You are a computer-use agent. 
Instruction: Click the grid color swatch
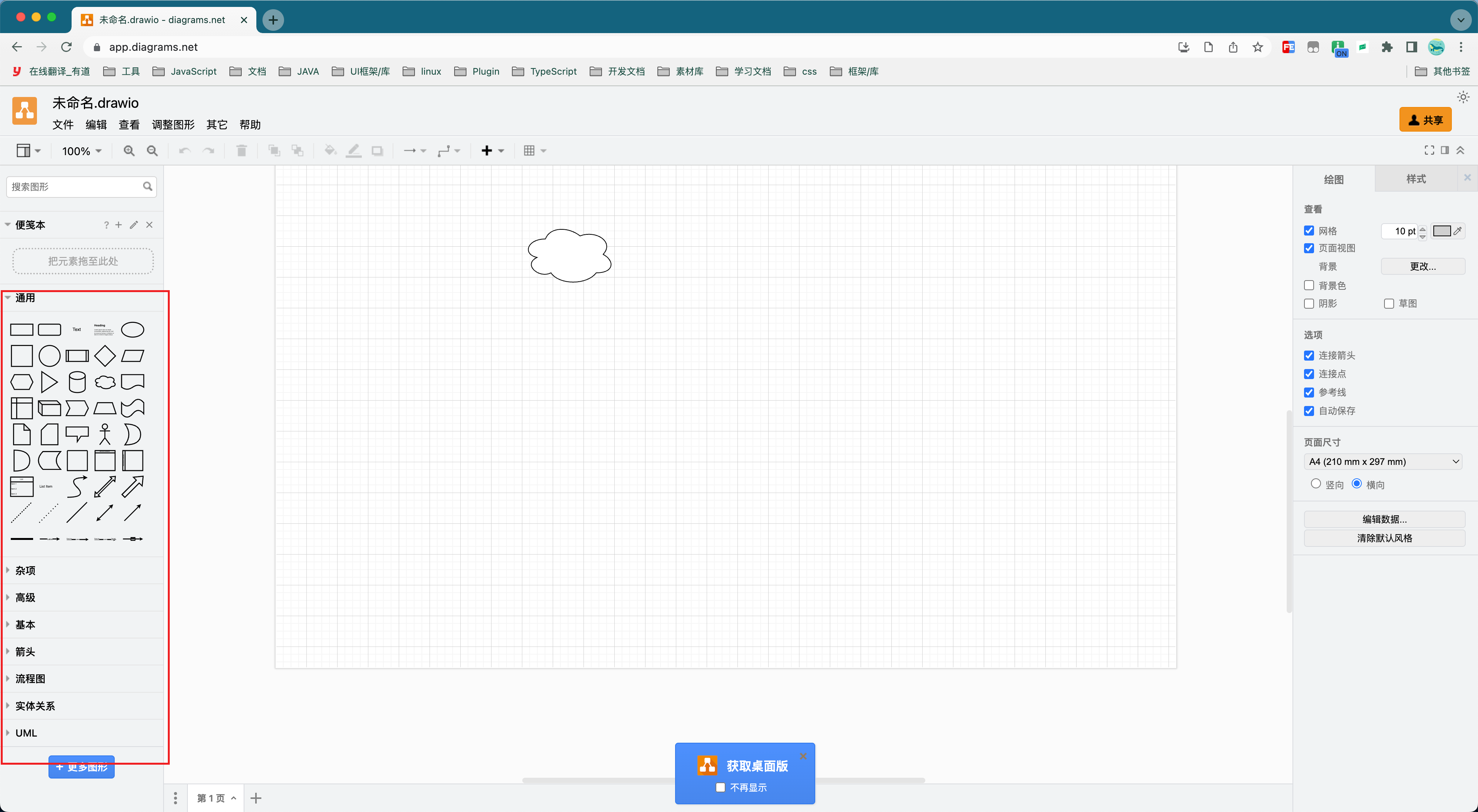pos(1441,231)
